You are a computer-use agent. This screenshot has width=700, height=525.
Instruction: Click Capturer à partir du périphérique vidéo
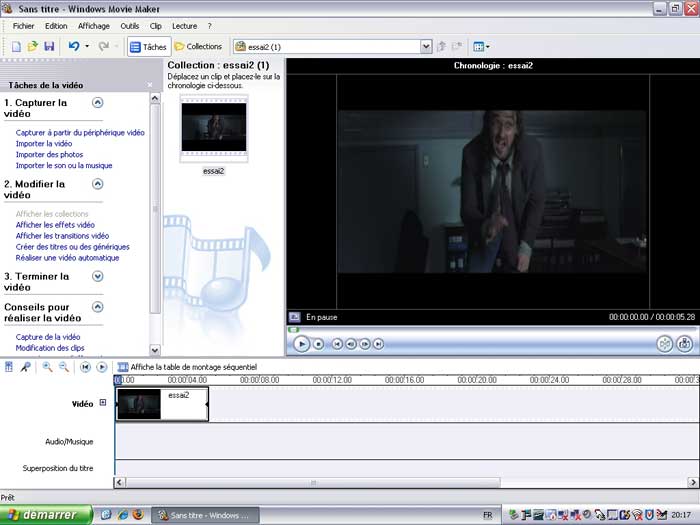pos(80,133)
